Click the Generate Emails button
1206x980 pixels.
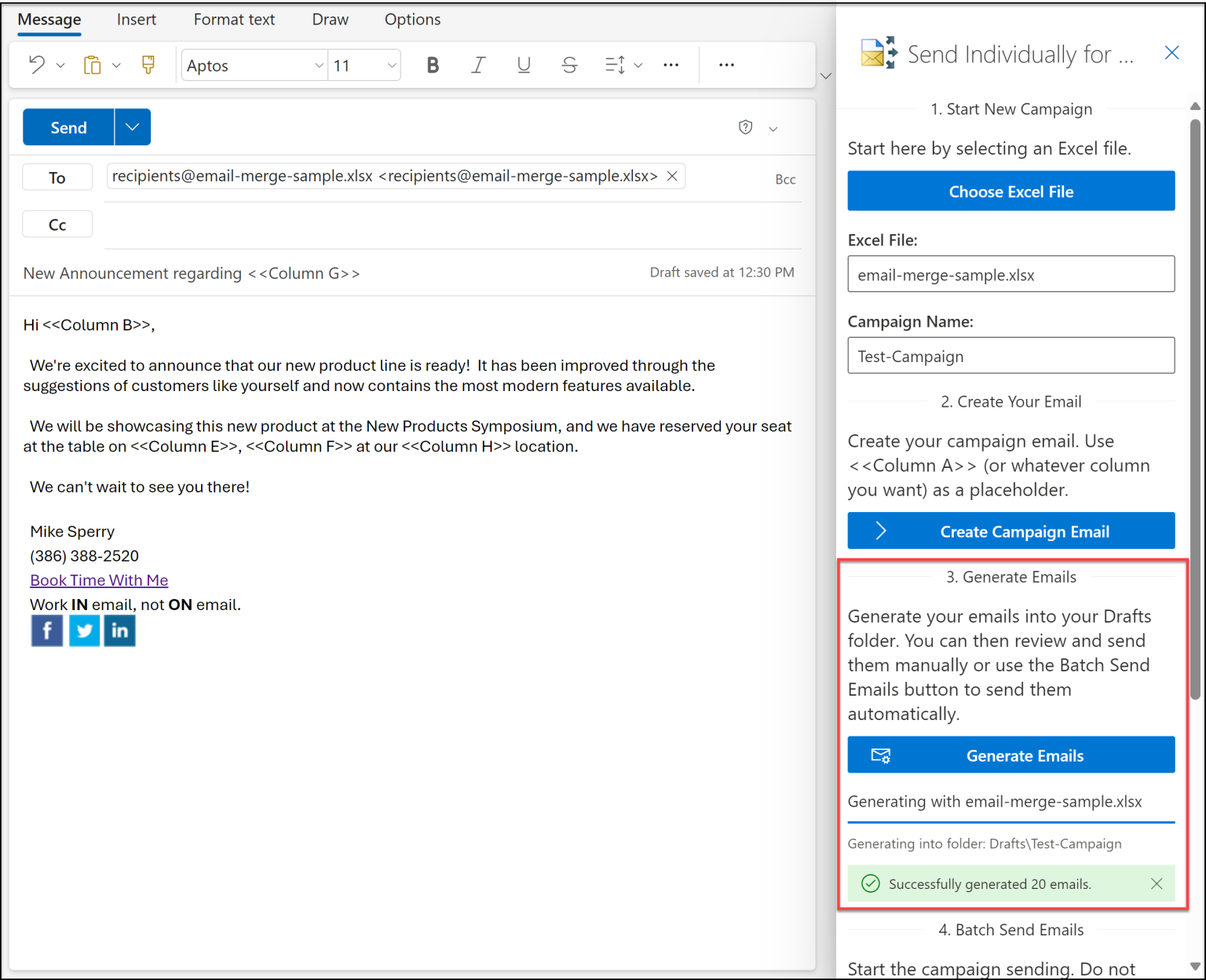[x=1010, y=755]
